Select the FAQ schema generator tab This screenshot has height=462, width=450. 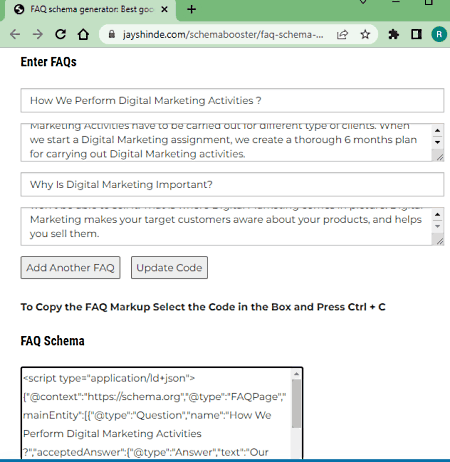[90, 10]
